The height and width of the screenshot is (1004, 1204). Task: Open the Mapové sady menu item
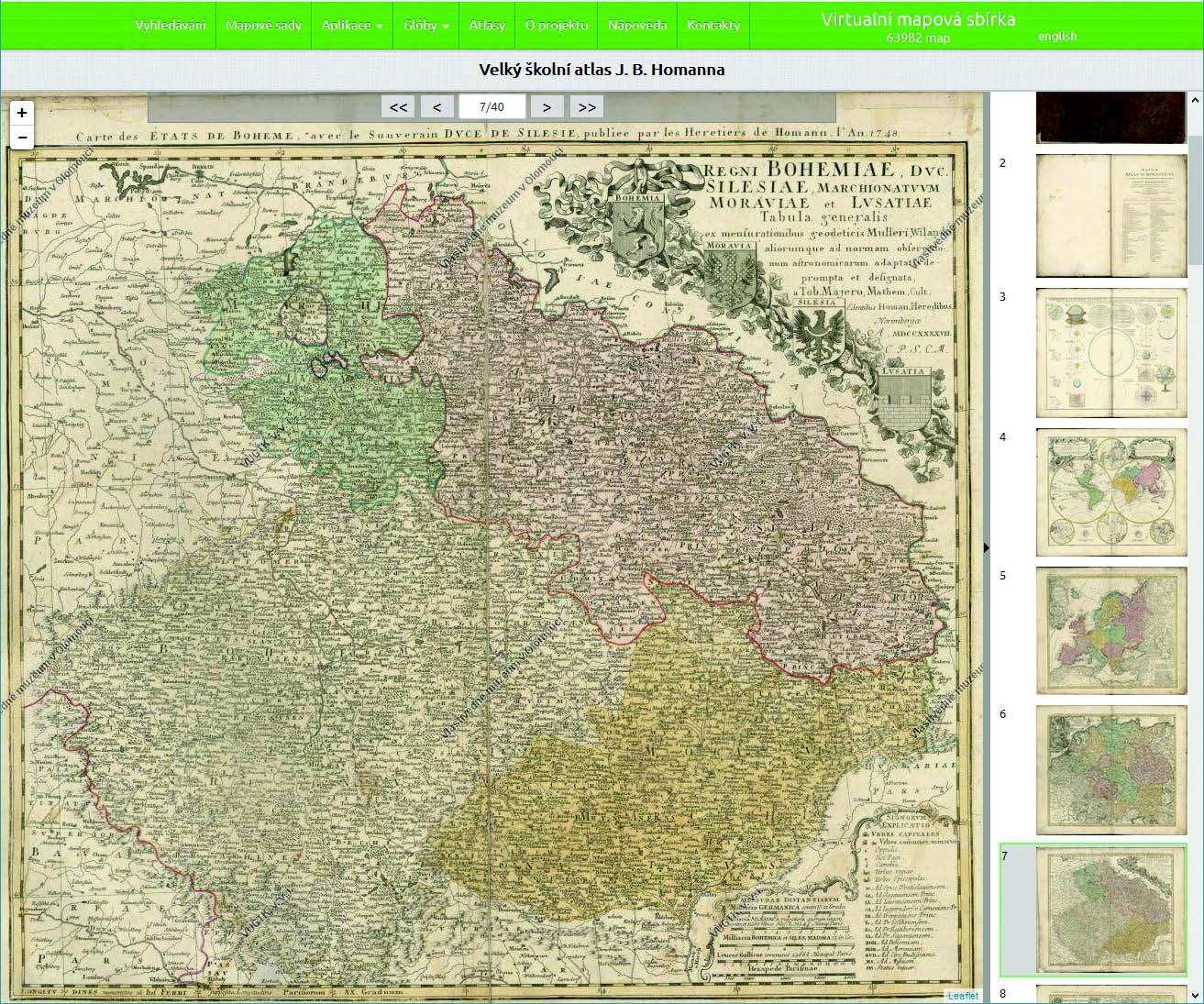click(x=263, y=25)
